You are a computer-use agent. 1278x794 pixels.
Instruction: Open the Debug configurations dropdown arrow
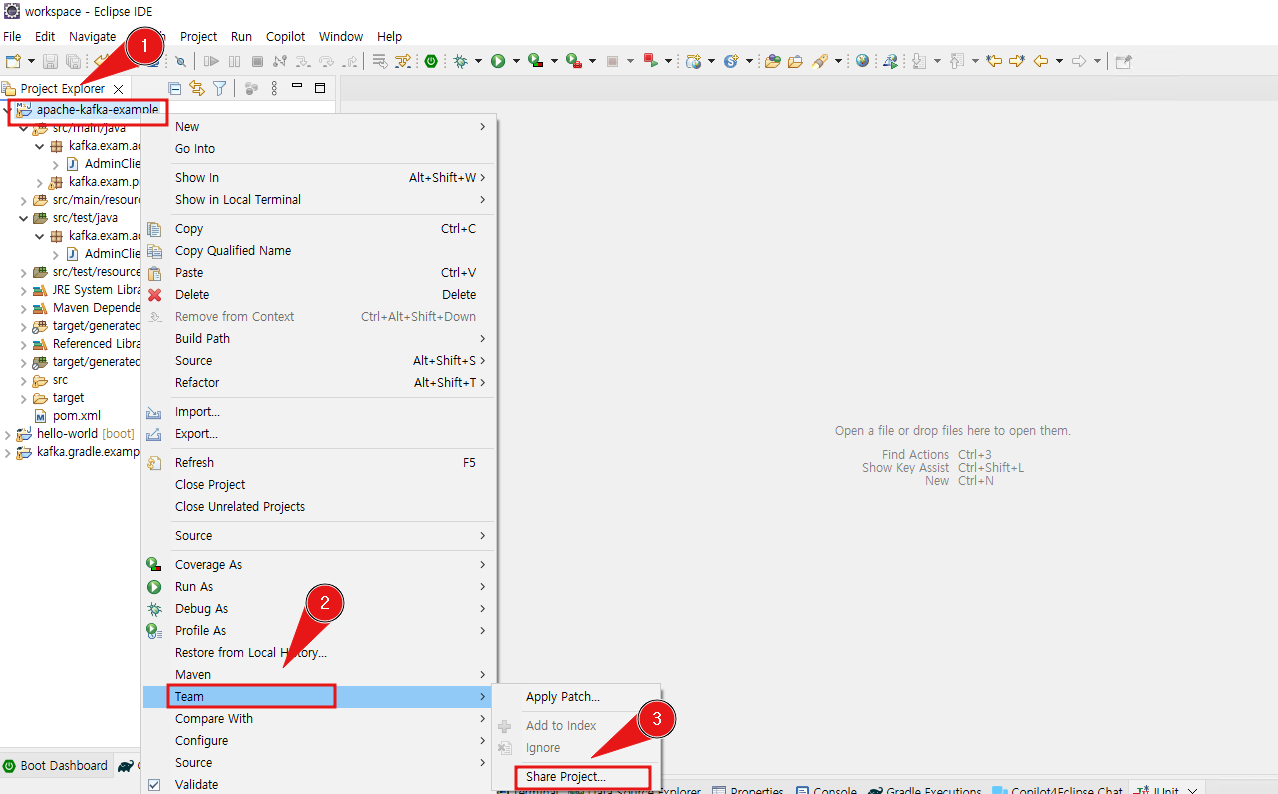coord(478,61)
